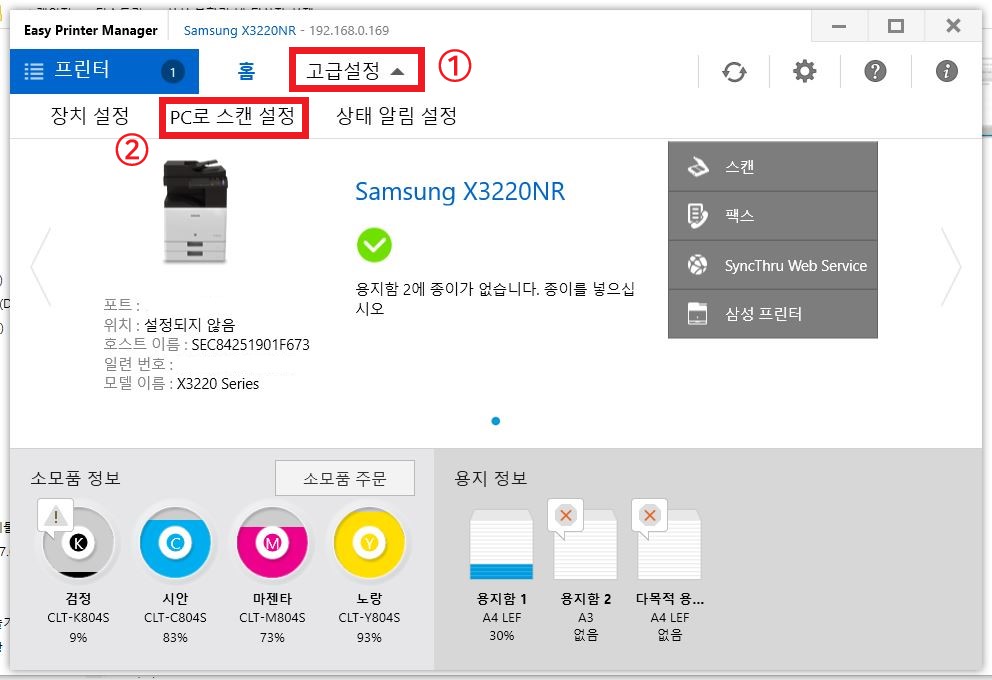Click the CLT-C804S toner label

click(x=175, y=617)
